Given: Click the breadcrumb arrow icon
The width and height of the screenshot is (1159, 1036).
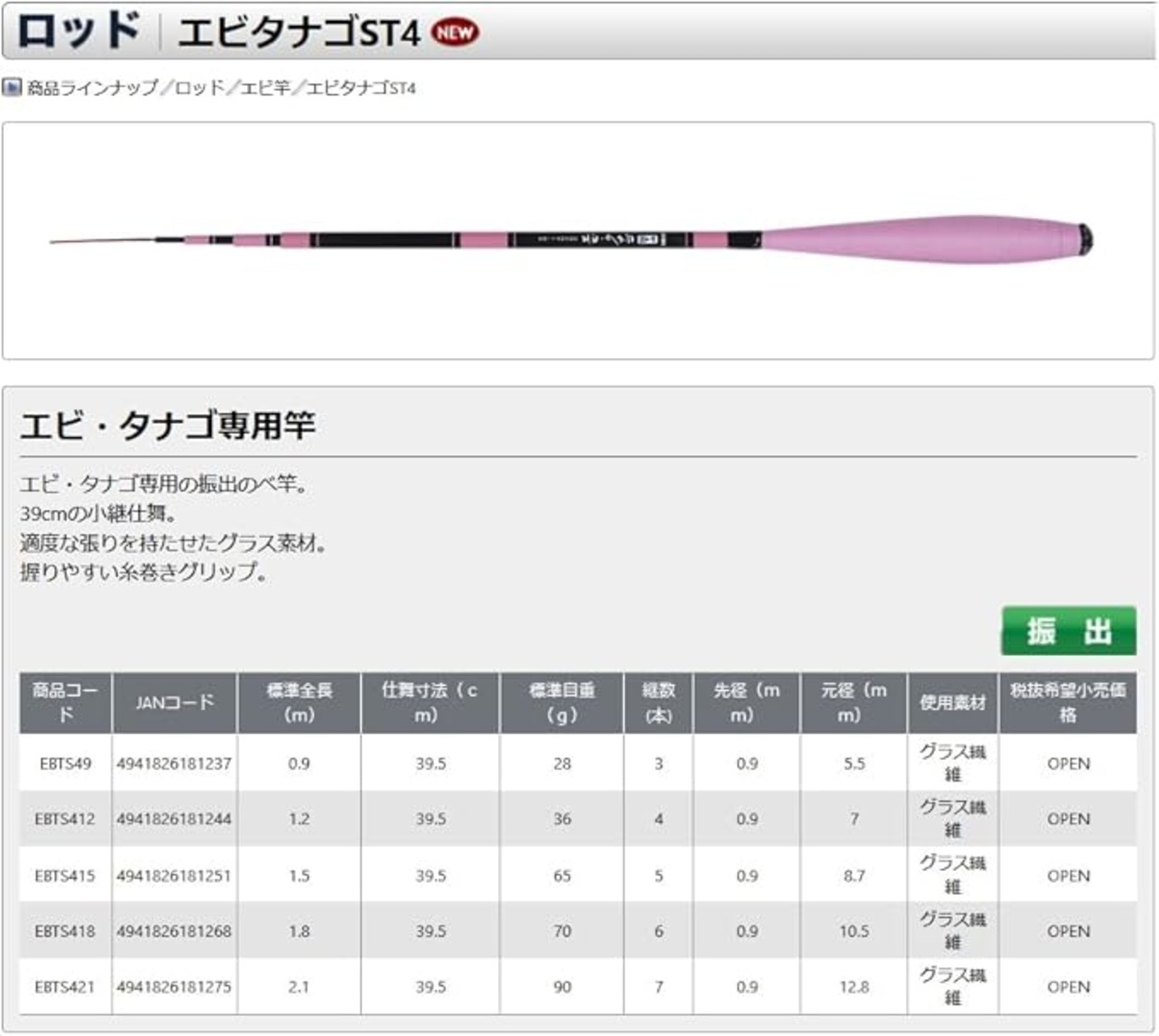Looking at the screenshot, I should click(12, 88).
